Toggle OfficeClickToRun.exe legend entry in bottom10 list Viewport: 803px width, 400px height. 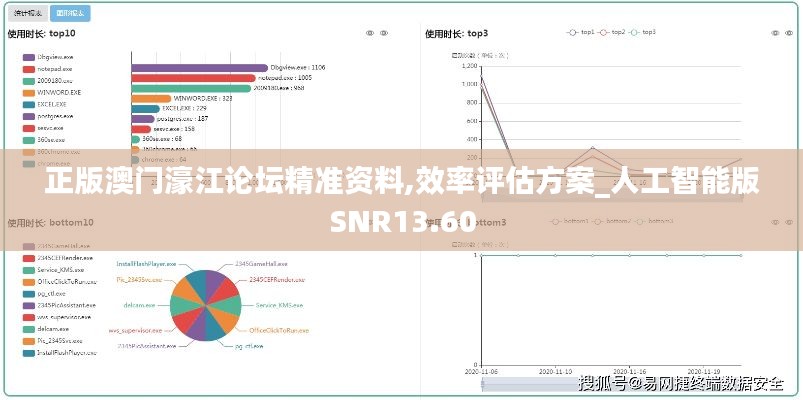[x=60, y=282]
